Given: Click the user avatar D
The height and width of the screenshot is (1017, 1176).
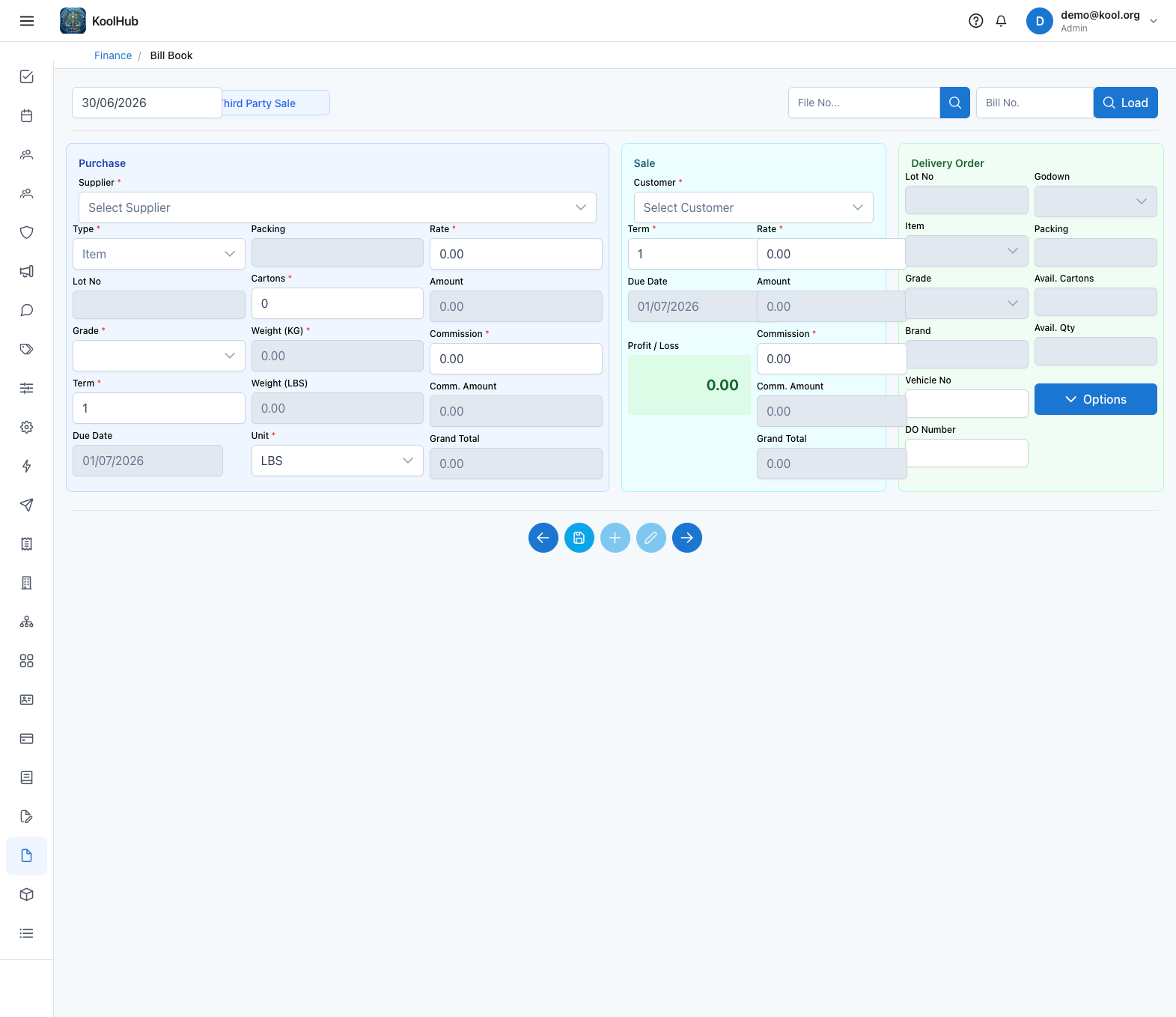Looking at the screenshot, I should (1039, 21).
